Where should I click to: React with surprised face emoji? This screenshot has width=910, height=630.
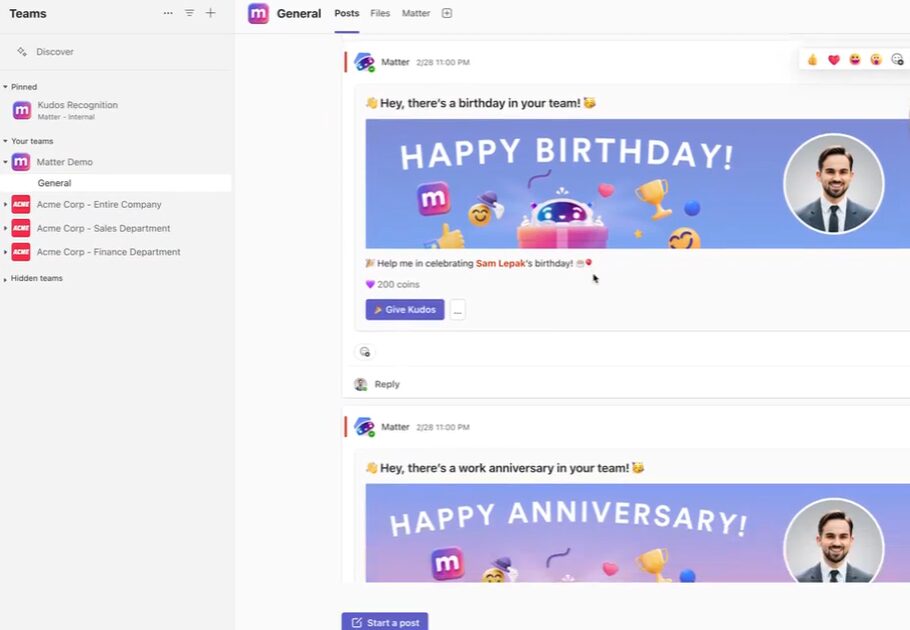click(876, 59)
